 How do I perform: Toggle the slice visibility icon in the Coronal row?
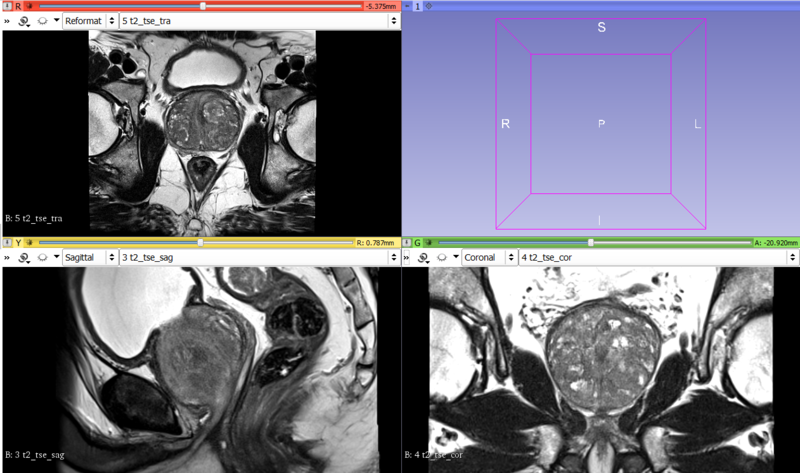coord(442,258)
